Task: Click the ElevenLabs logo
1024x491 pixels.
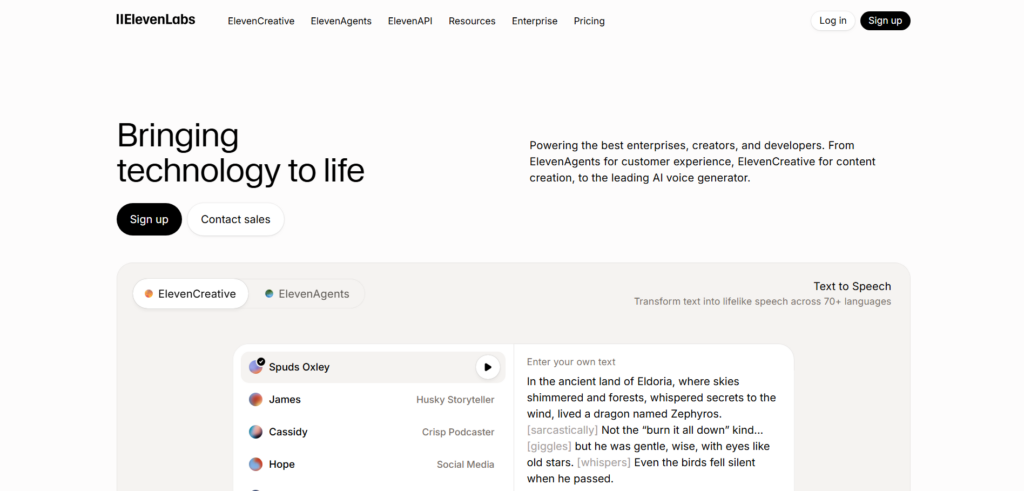Action: click(155, 20)
